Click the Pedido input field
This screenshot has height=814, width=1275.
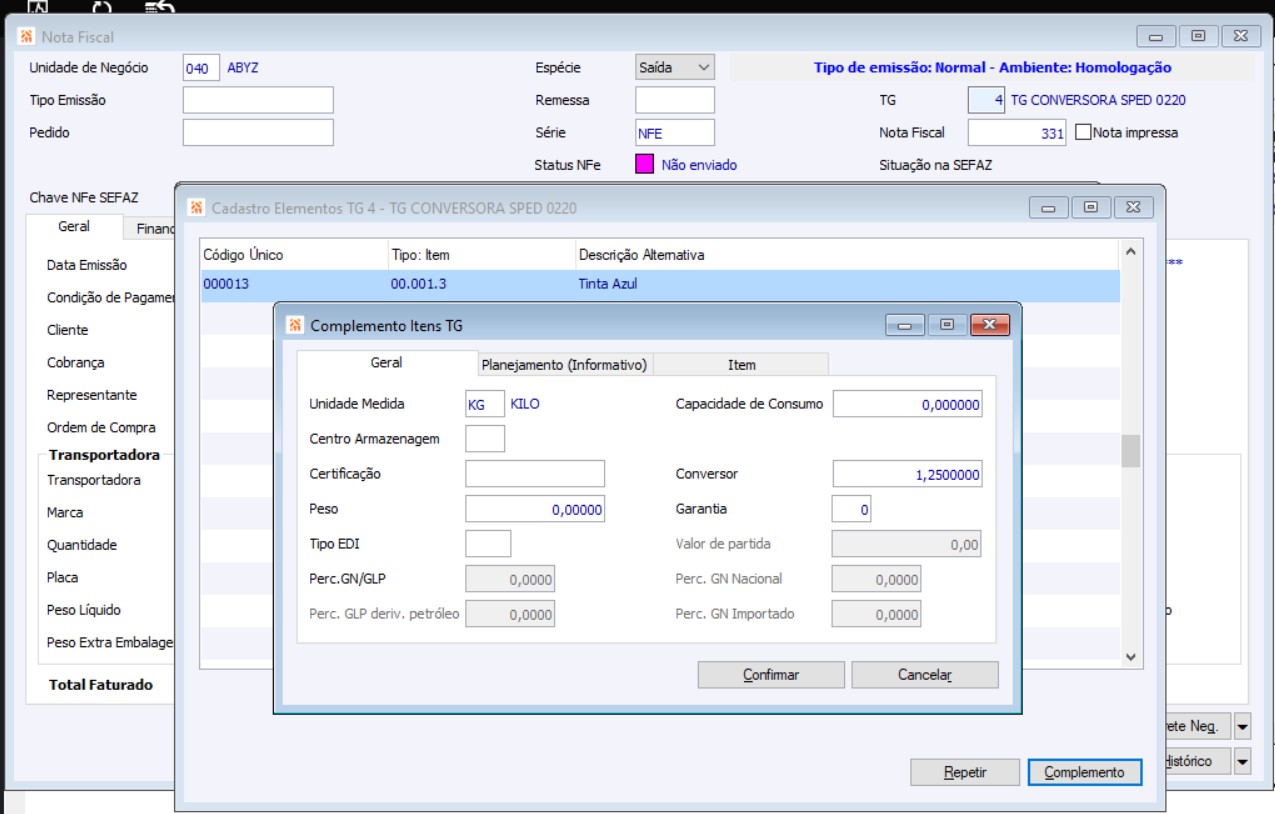[x=258, y=132]
